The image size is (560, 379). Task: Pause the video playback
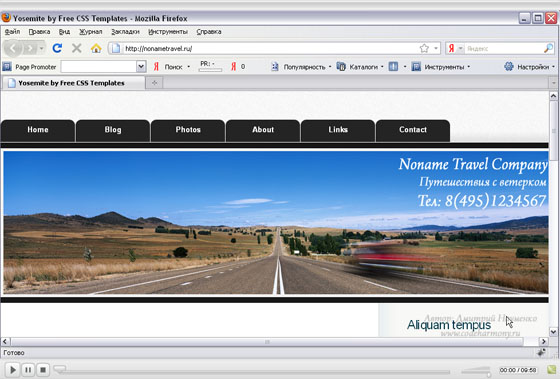pos(28,370)
